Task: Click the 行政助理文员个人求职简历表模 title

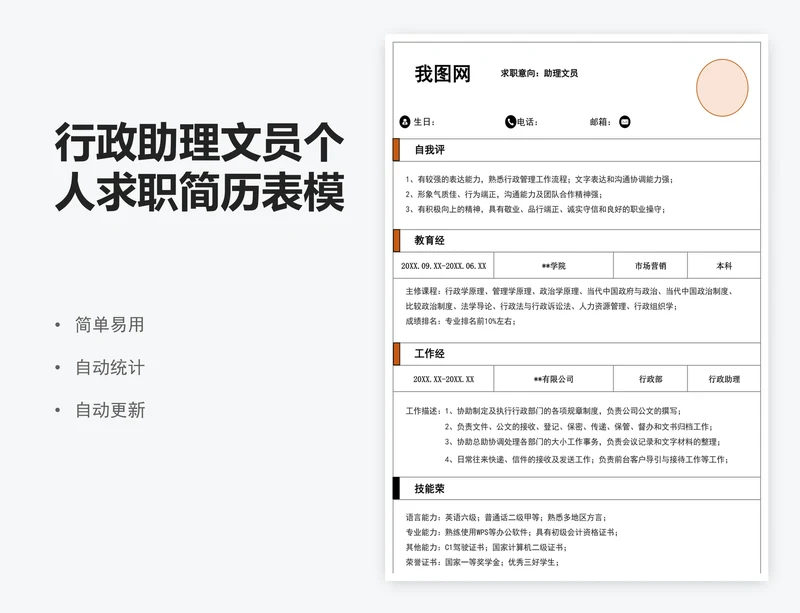Action: coord(199,167)
